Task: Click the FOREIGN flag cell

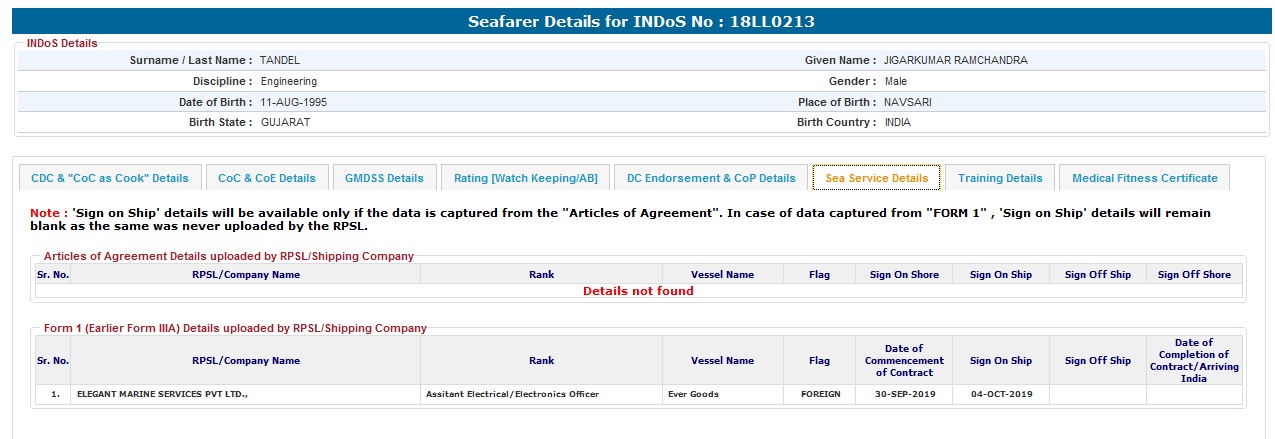Action: pos(820,394)
